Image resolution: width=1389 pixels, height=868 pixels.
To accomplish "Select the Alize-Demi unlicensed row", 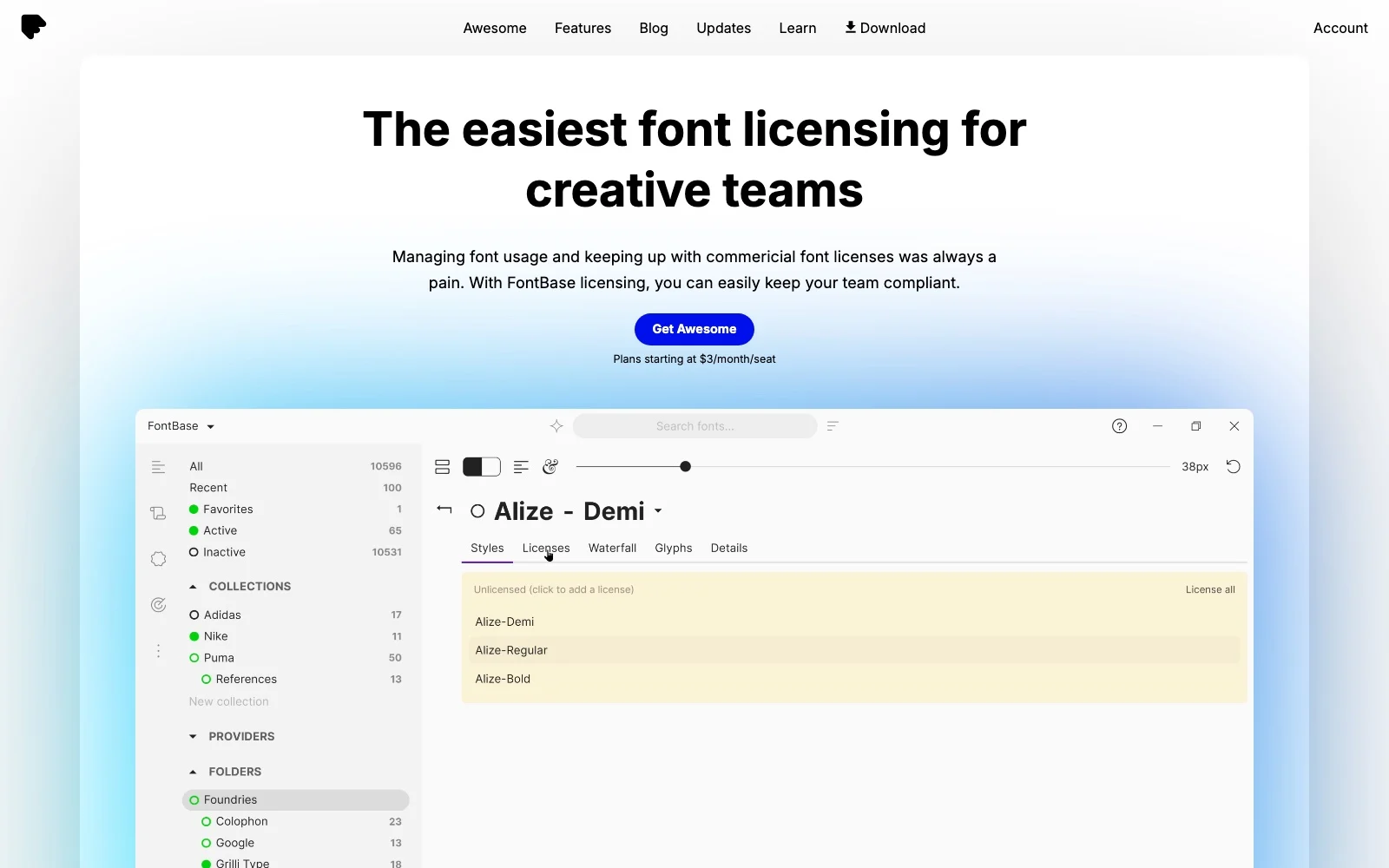I will coord(854,621).
